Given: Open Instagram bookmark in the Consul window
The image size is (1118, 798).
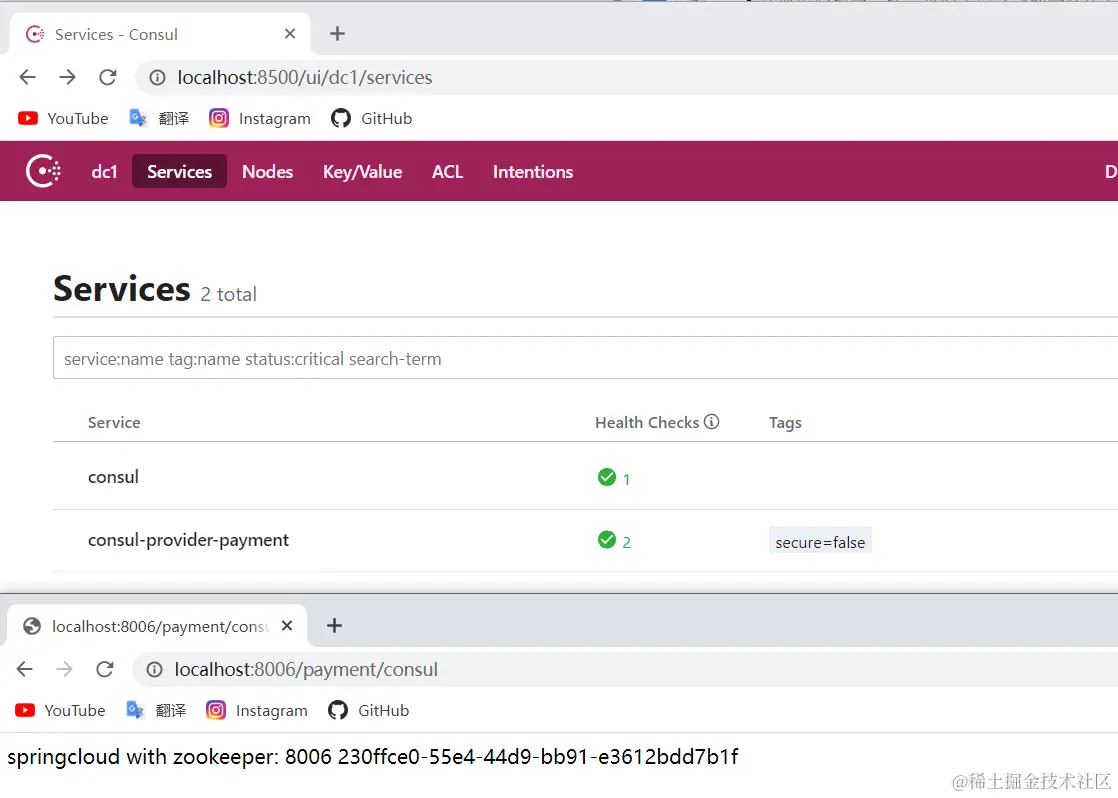Looking at the screenshot, I should 260,118.
